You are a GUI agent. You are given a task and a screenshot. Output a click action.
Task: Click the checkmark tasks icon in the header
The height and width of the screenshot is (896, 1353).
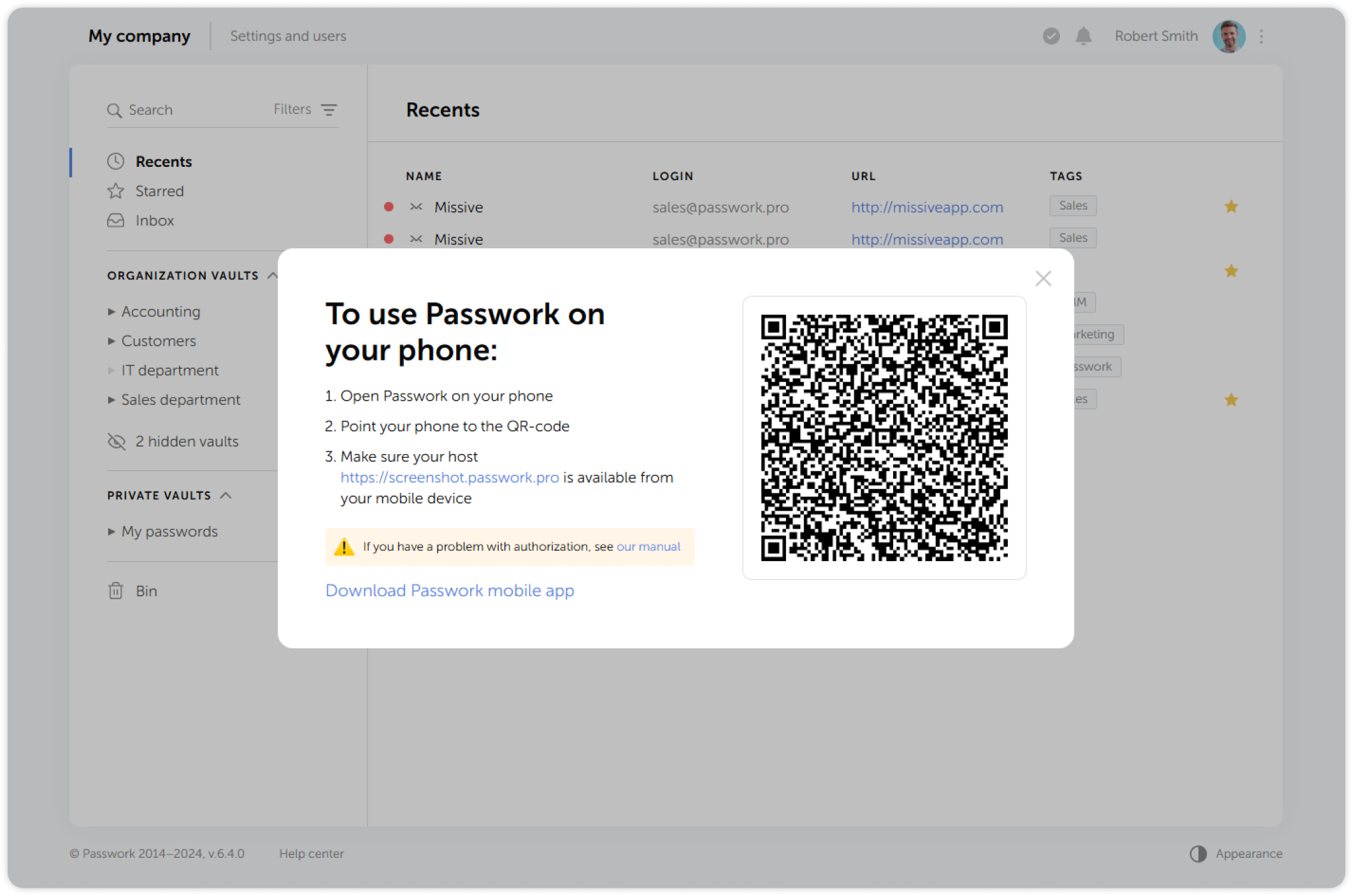pyautogui.click(x=1050, y=36)
